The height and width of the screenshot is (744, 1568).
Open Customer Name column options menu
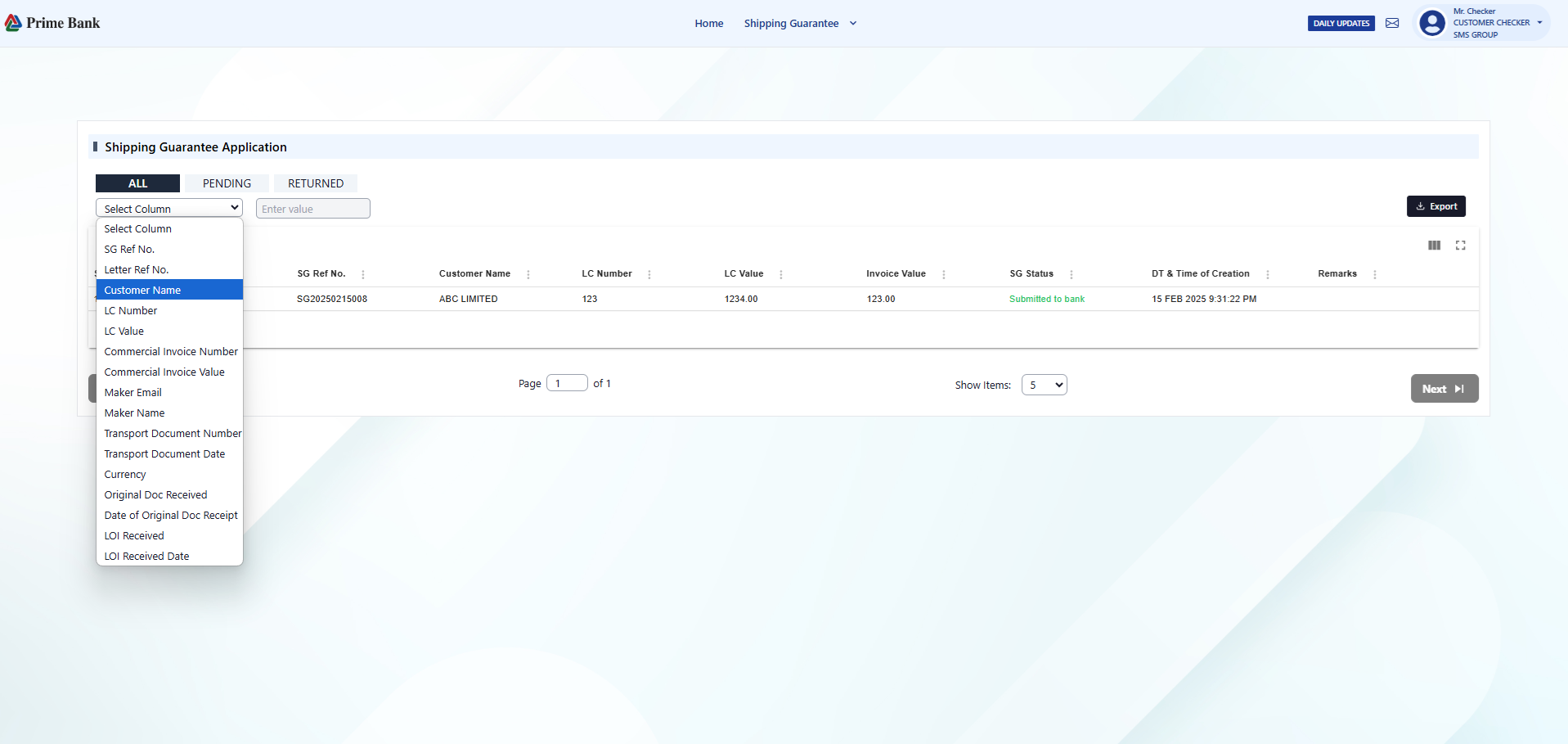click(528, 274)
